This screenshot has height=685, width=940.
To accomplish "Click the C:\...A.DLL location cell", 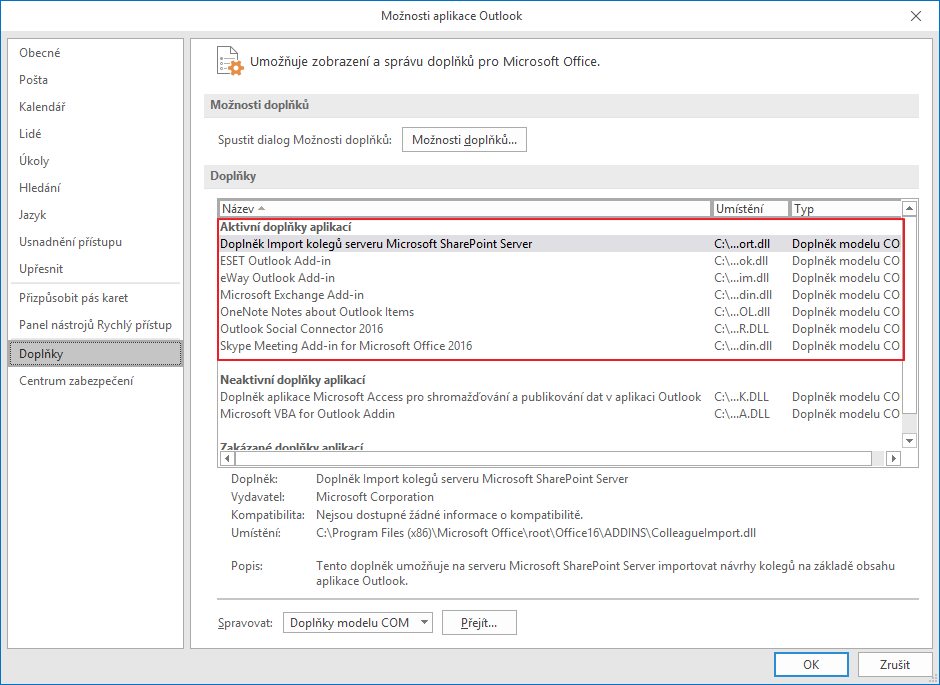I will coord(742,414).
